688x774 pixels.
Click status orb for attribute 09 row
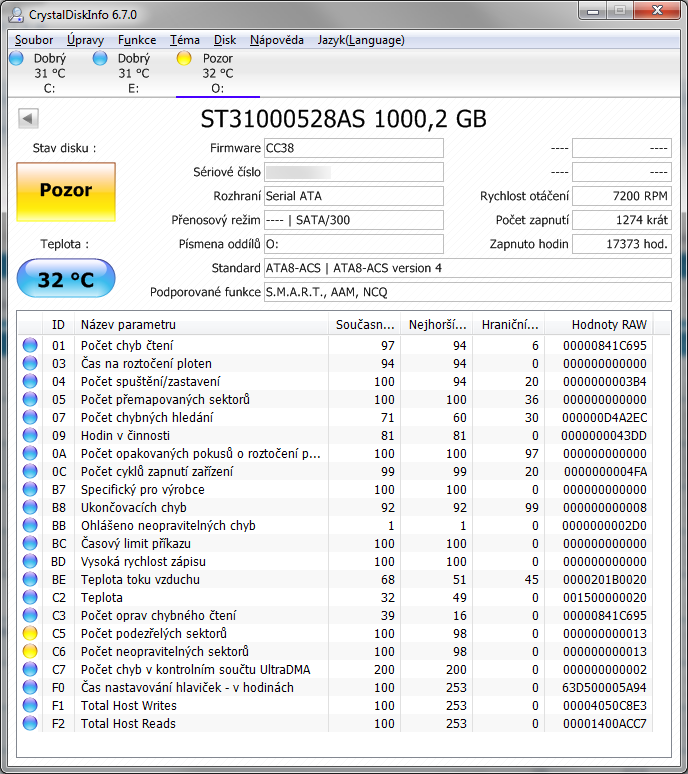click(x=30, y=435)
